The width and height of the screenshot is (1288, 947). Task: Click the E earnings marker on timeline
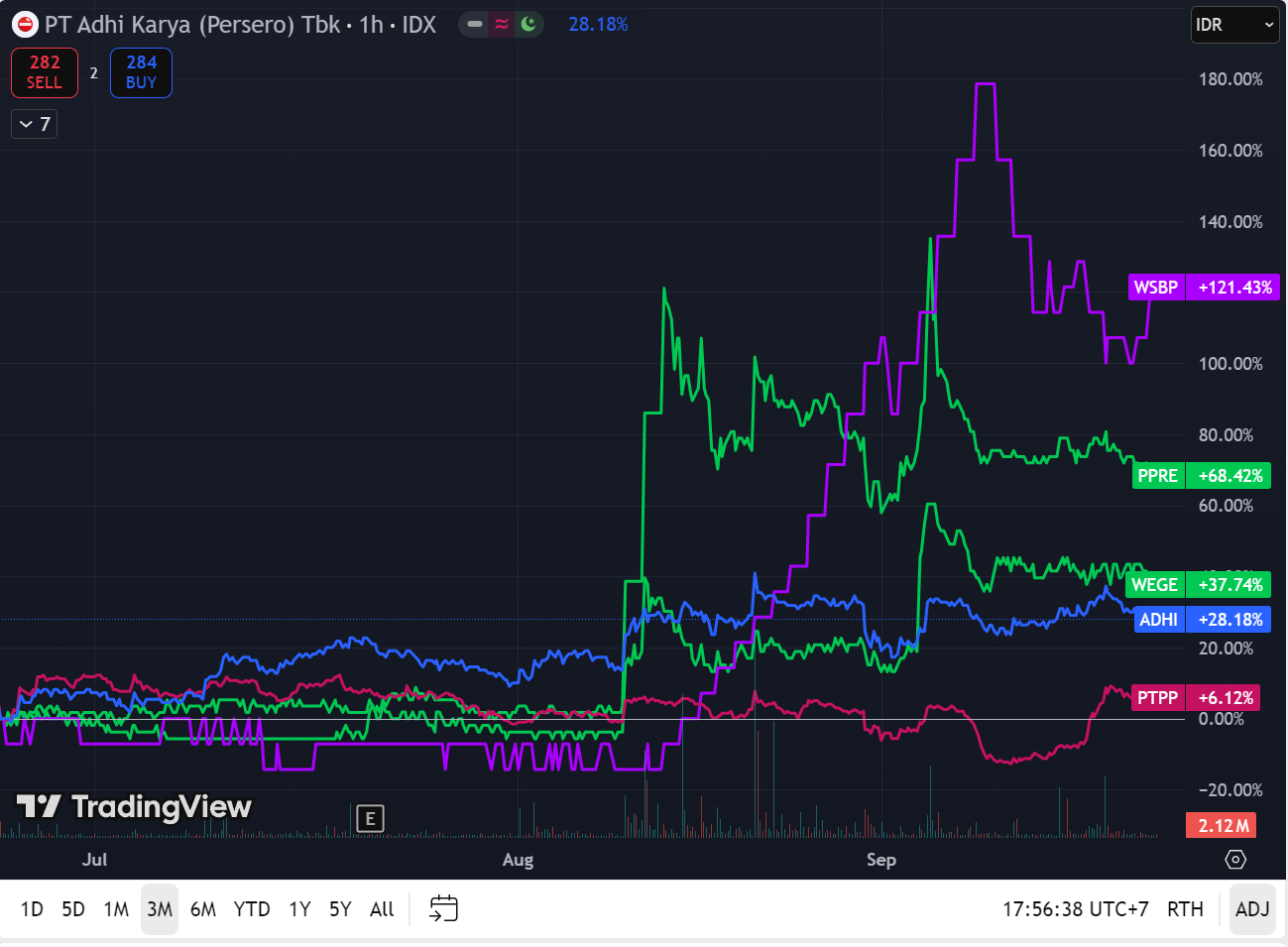370,819
